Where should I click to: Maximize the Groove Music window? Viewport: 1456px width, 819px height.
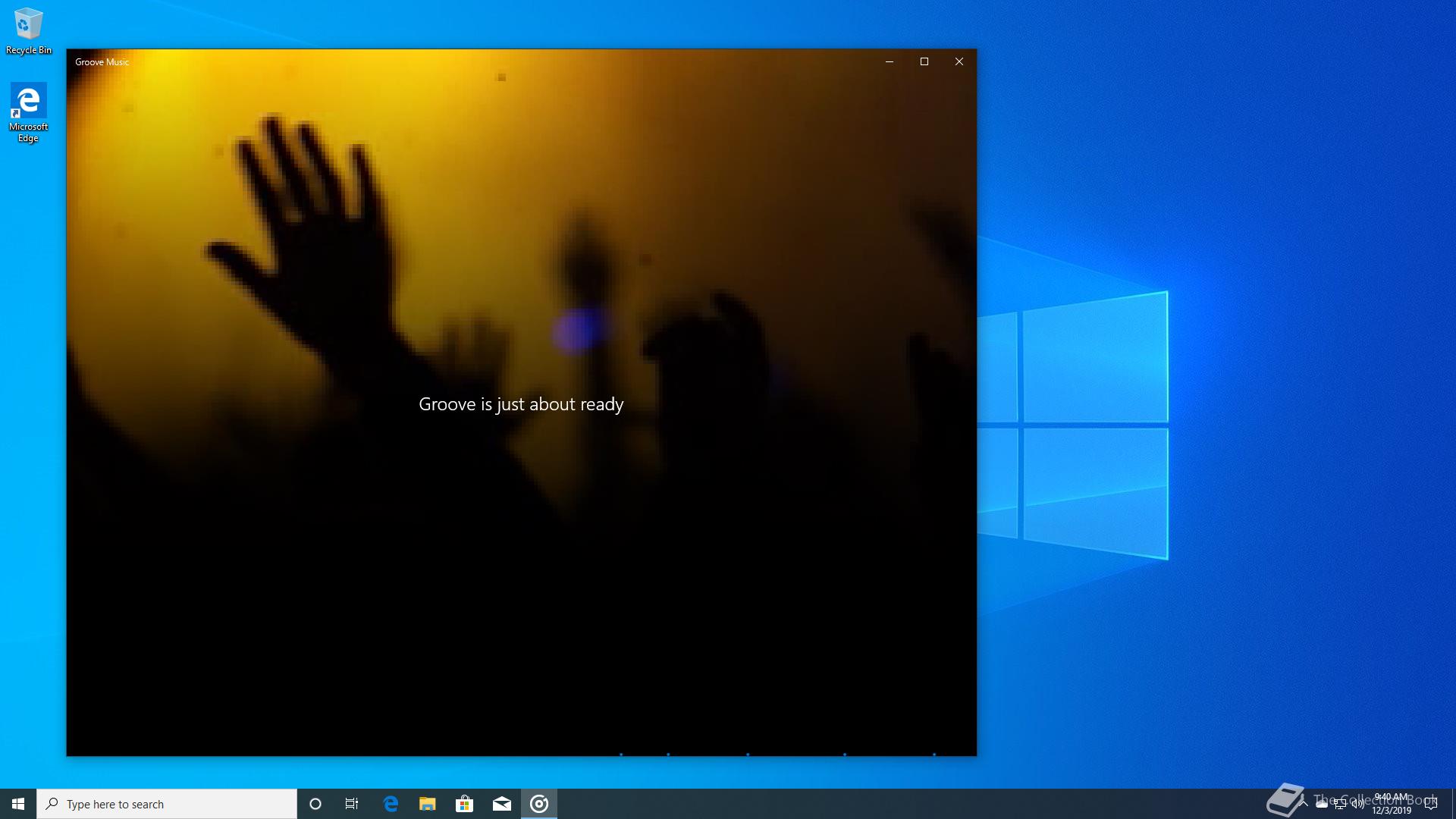924,61
